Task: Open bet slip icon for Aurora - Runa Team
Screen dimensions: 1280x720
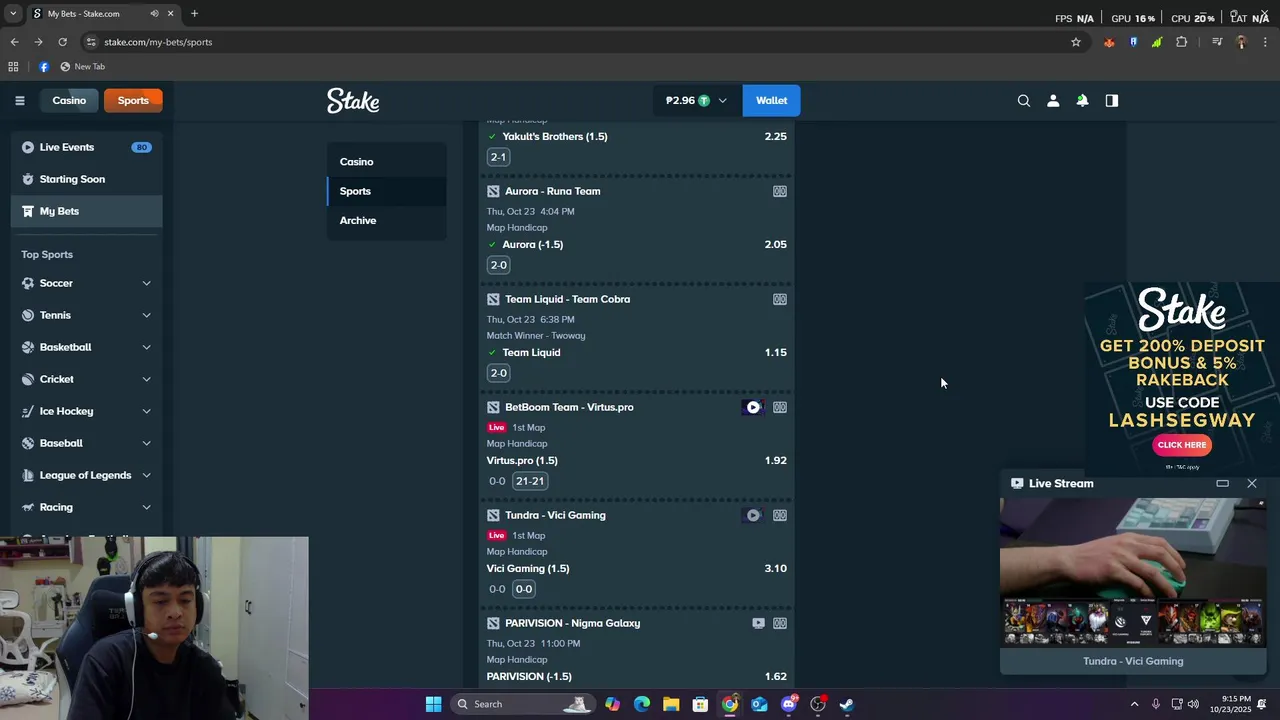Action: point(780,191)
